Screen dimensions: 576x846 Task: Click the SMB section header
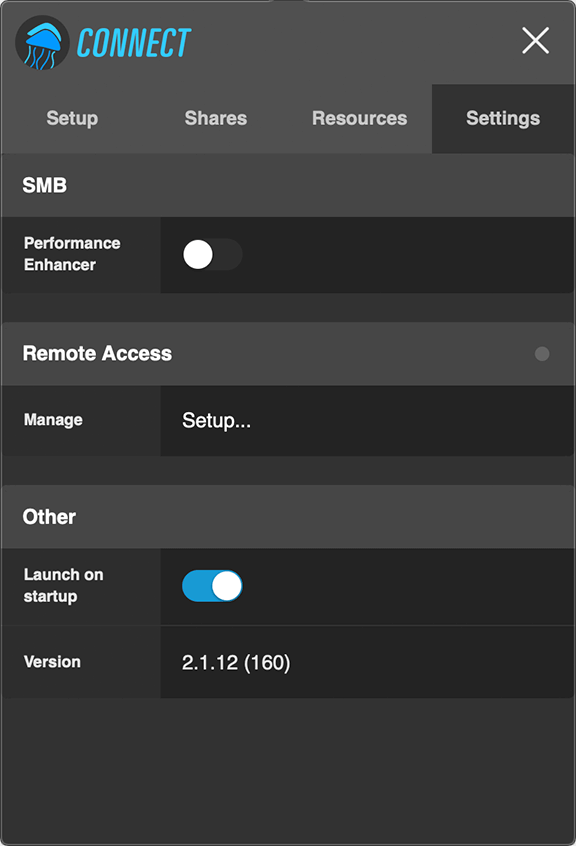tap(288, 186)
